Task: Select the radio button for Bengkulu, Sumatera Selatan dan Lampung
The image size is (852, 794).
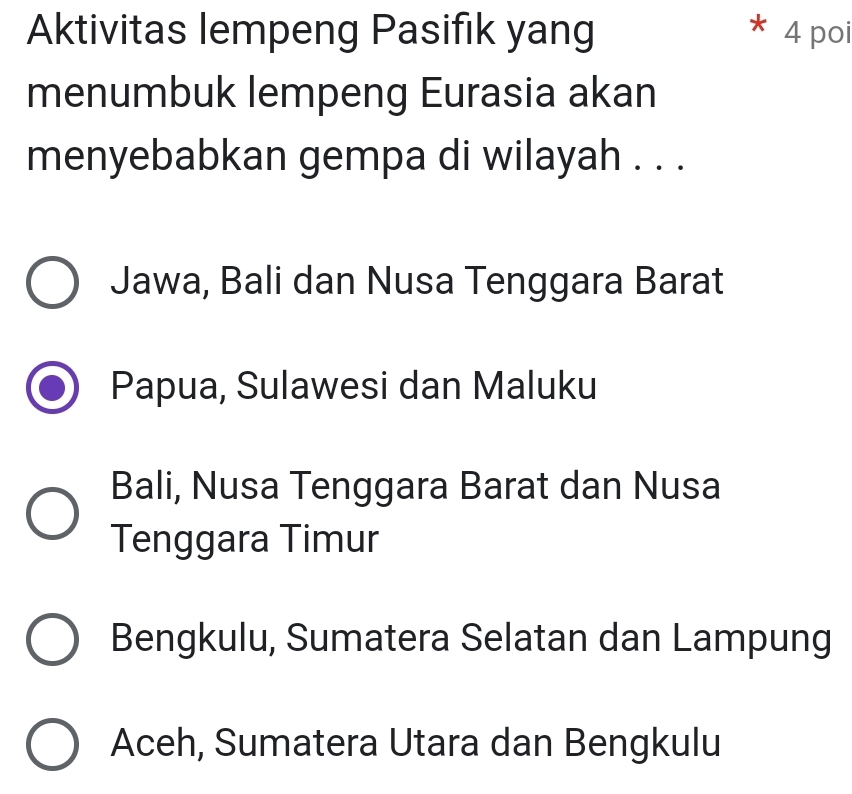Action: click(x=52, y=639)
